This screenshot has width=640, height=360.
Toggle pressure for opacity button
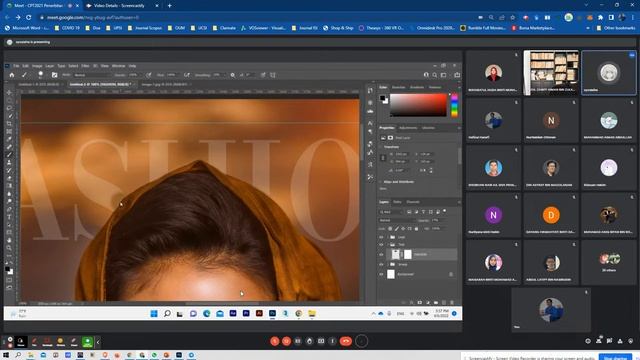click(x=149, y=75)
